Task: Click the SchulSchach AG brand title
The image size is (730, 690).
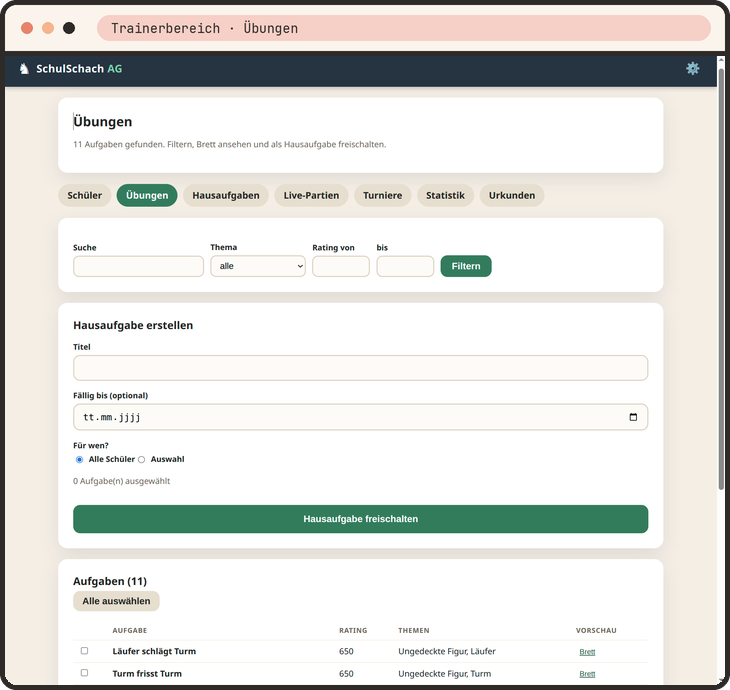Action: coord(79,69)
